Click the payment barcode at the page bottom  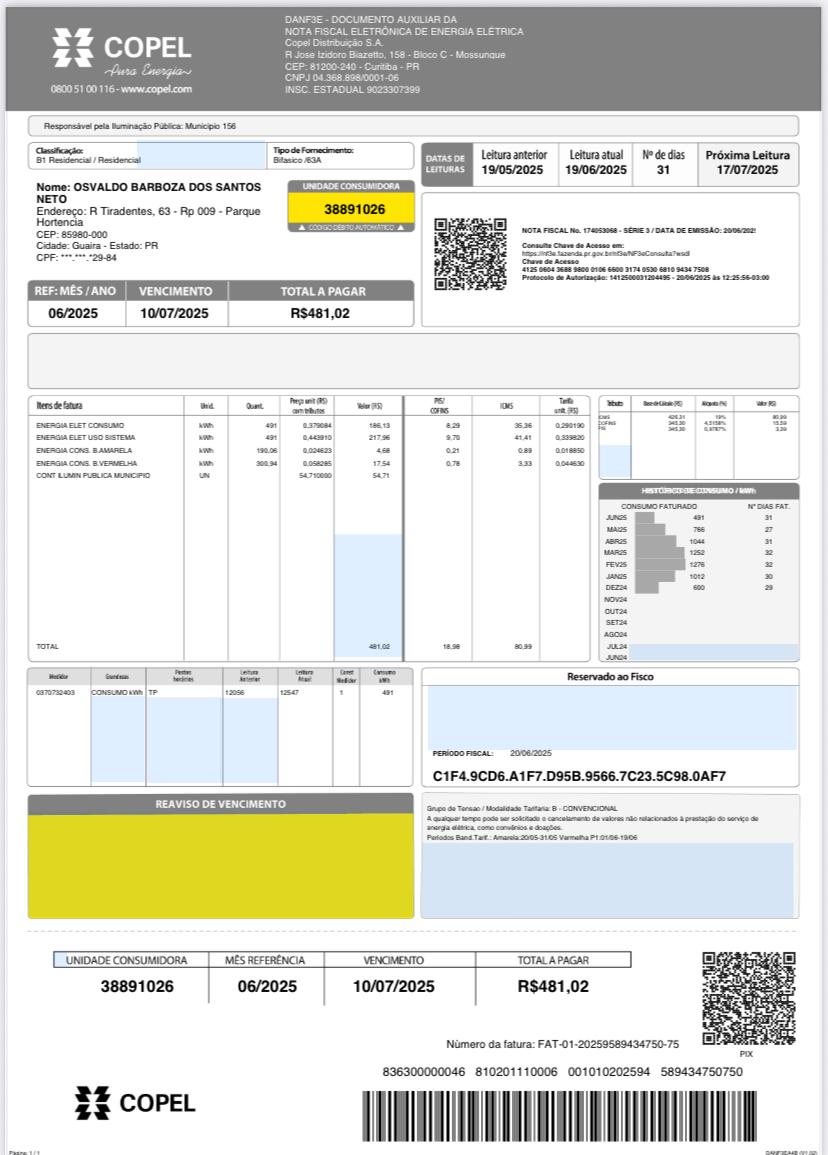click(x=559, y=1116)
